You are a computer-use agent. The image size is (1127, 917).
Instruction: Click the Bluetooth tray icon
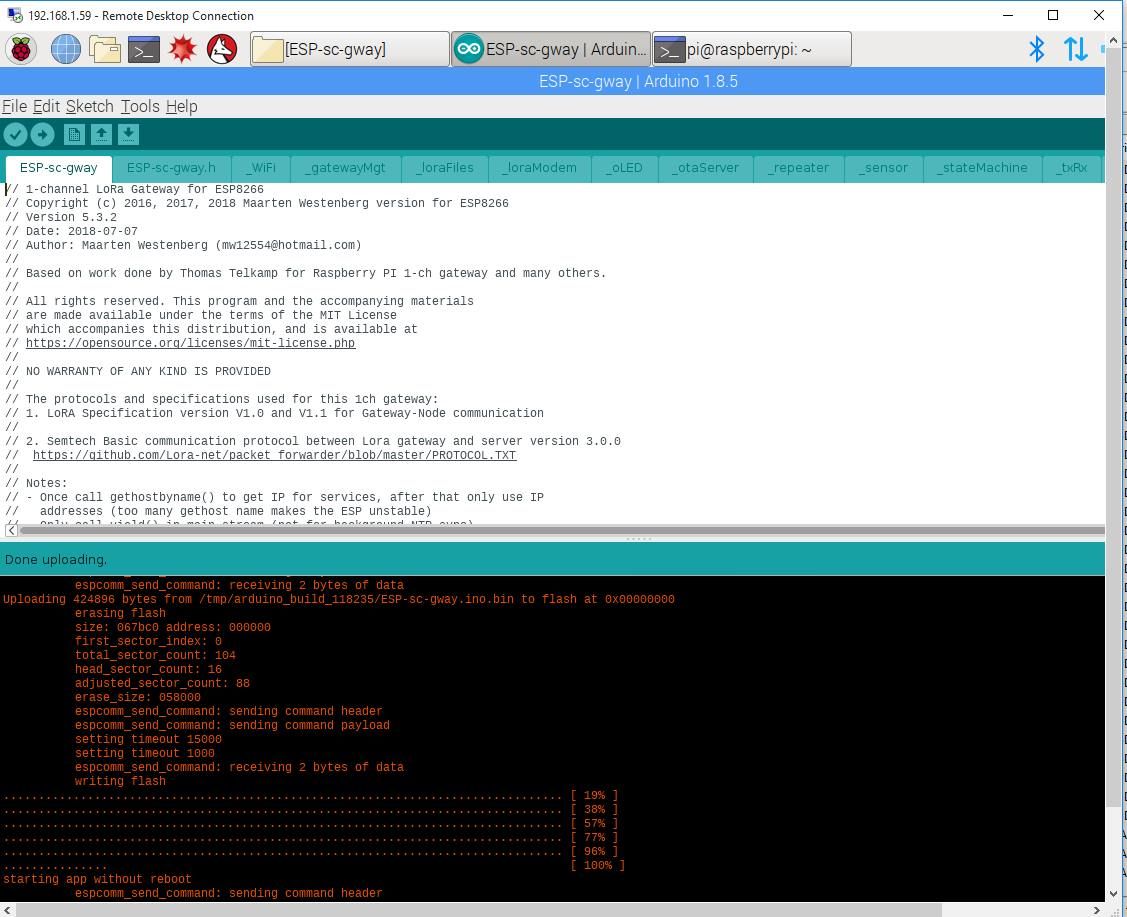pos(1037,49)
